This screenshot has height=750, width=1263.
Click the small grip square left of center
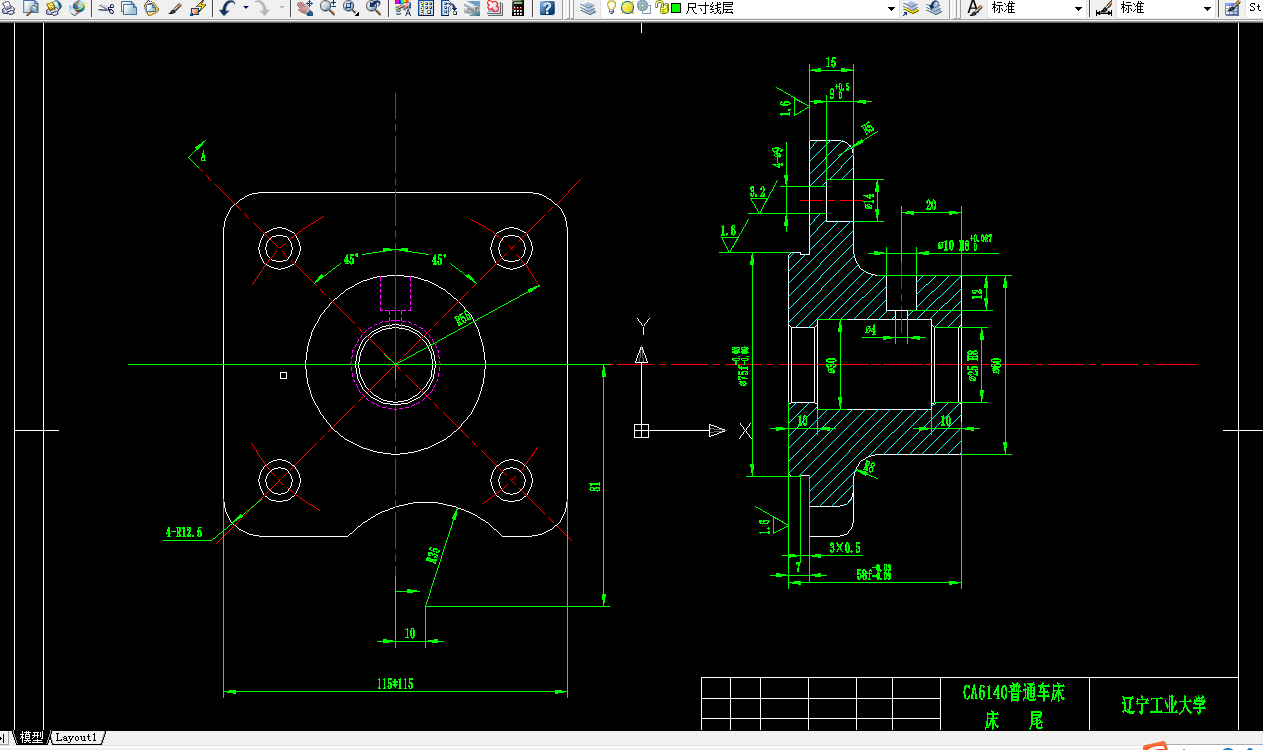(283, 375)
